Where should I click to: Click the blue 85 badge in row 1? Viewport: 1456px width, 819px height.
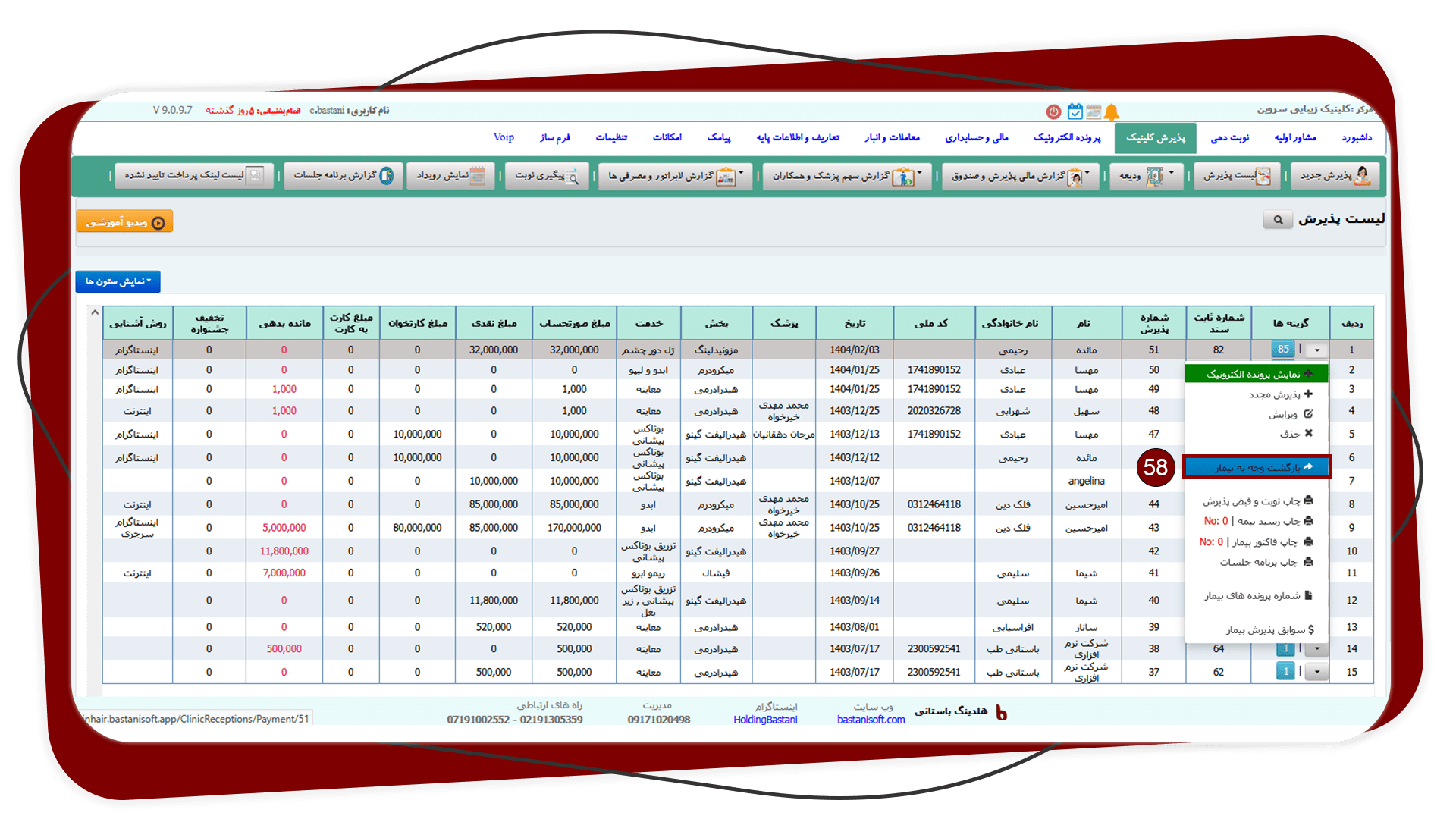click(x=1283, y=350)
